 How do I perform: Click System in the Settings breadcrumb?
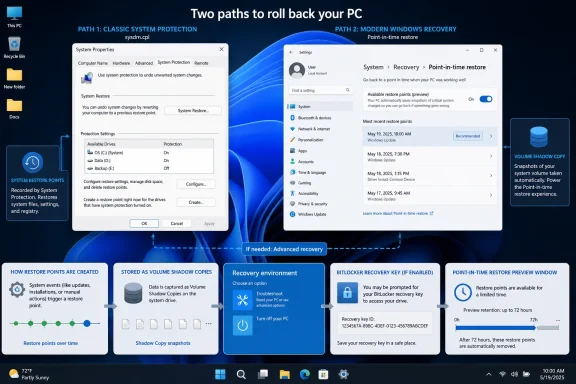[x=373, y=67]
